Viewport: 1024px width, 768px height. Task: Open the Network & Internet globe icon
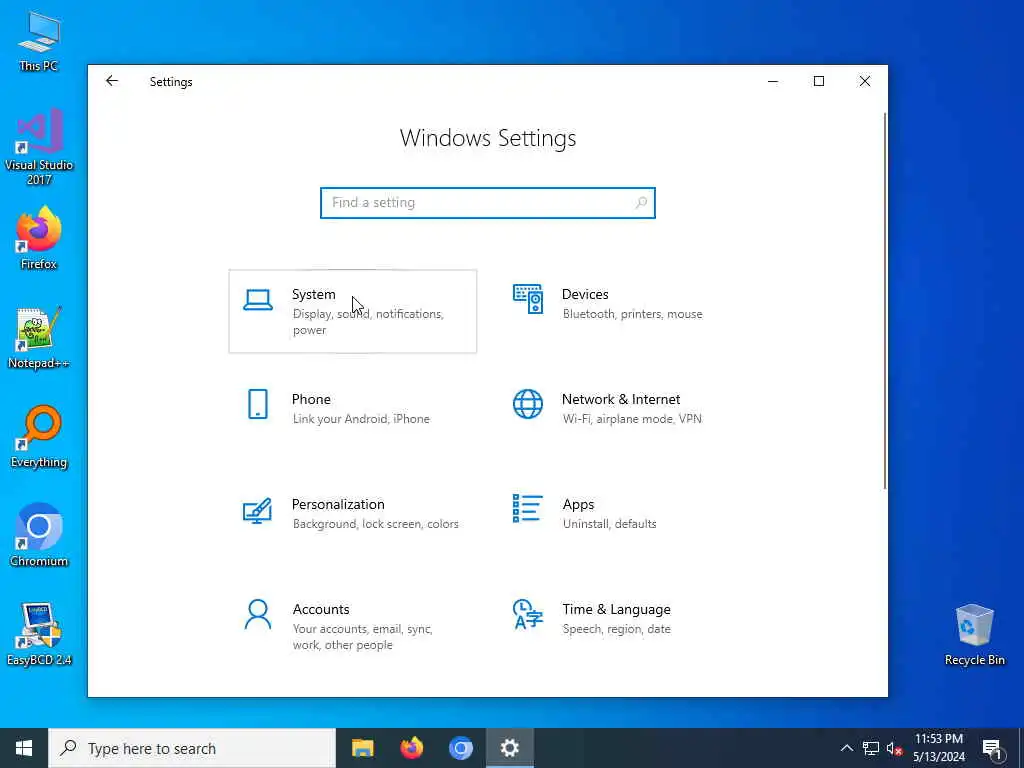[x=528, y=404]
